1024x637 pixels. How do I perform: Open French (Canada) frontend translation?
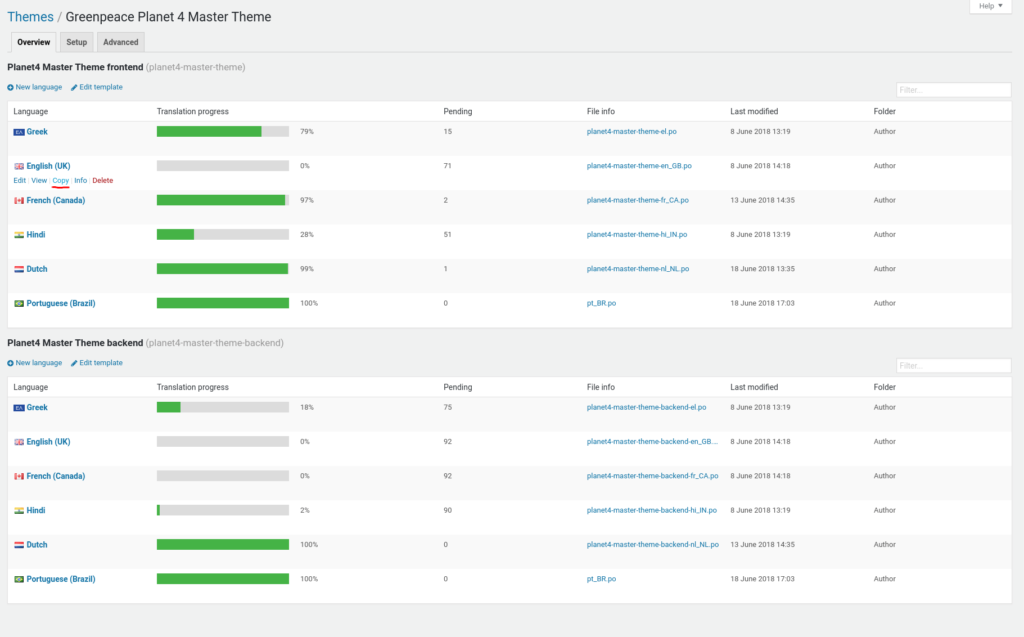click(56, 201)
